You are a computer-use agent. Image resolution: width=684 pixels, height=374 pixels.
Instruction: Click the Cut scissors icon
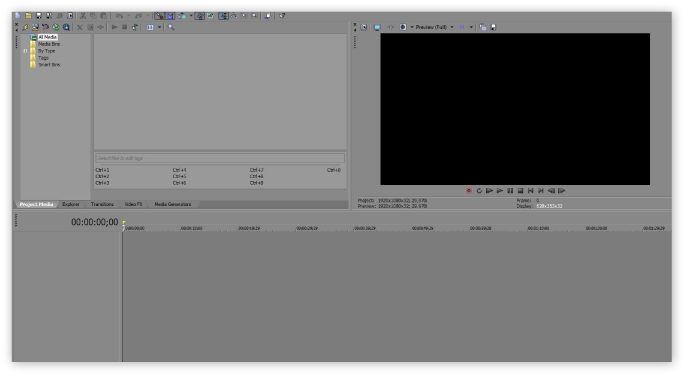(82, 16)
